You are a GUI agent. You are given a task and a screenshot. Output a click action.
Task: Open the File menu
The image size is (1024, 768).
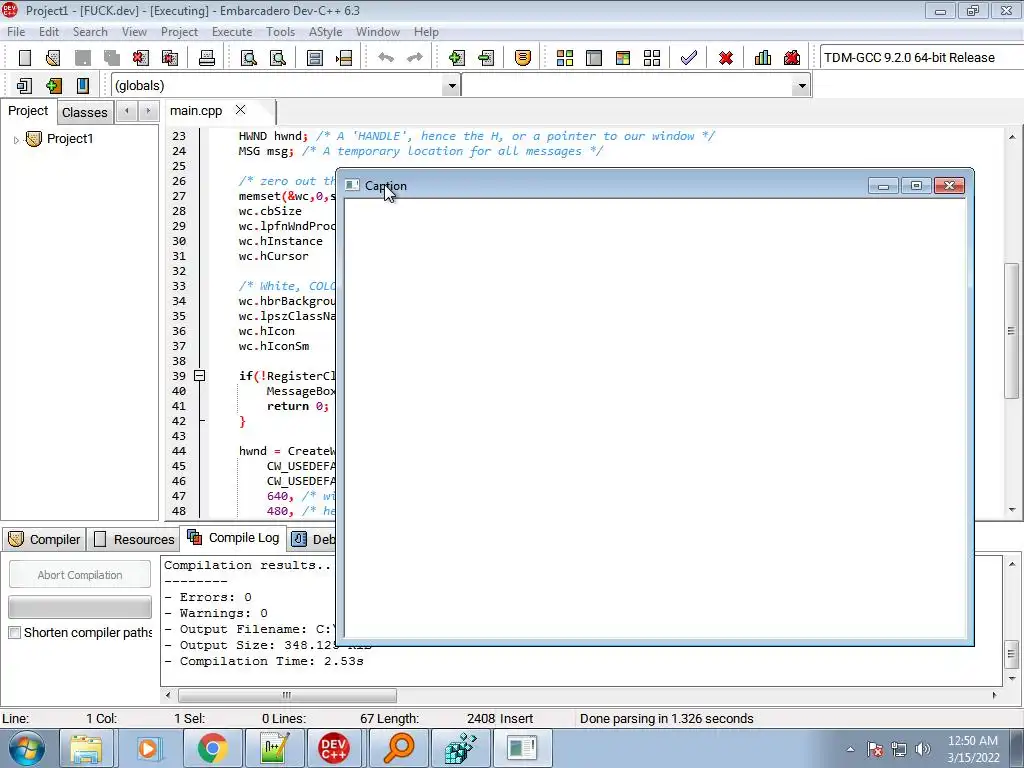16,32
